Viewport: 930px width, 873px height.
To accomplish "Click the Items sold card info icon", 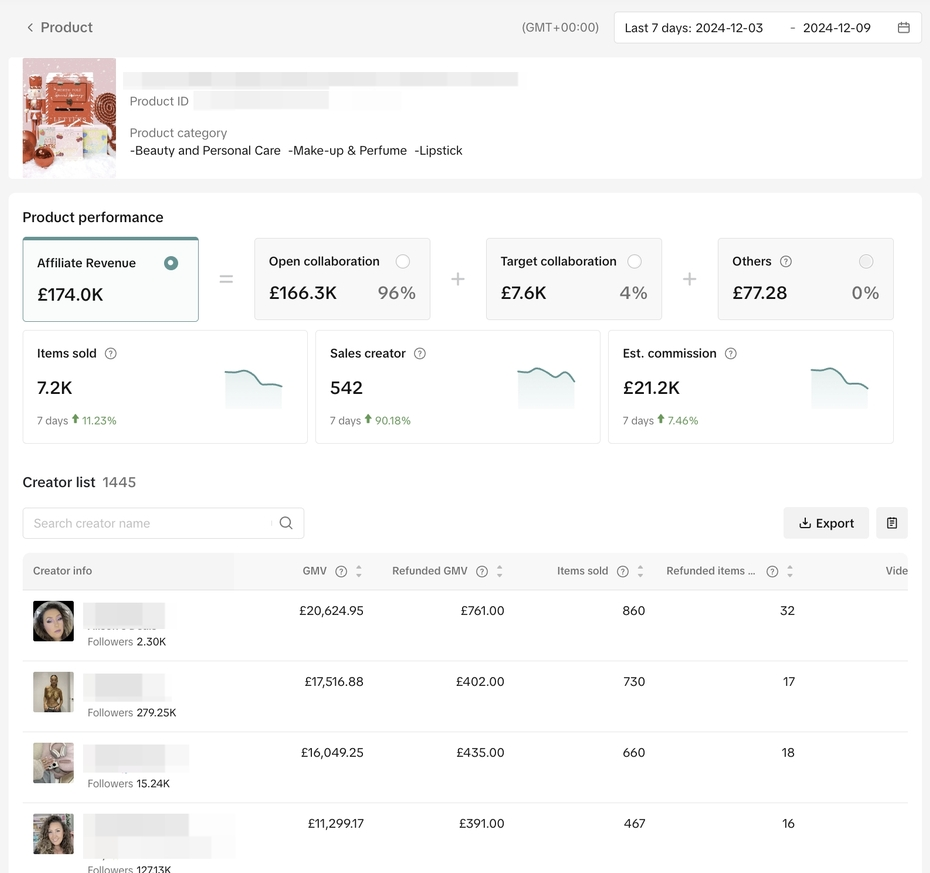I will [x=111, y=354].
